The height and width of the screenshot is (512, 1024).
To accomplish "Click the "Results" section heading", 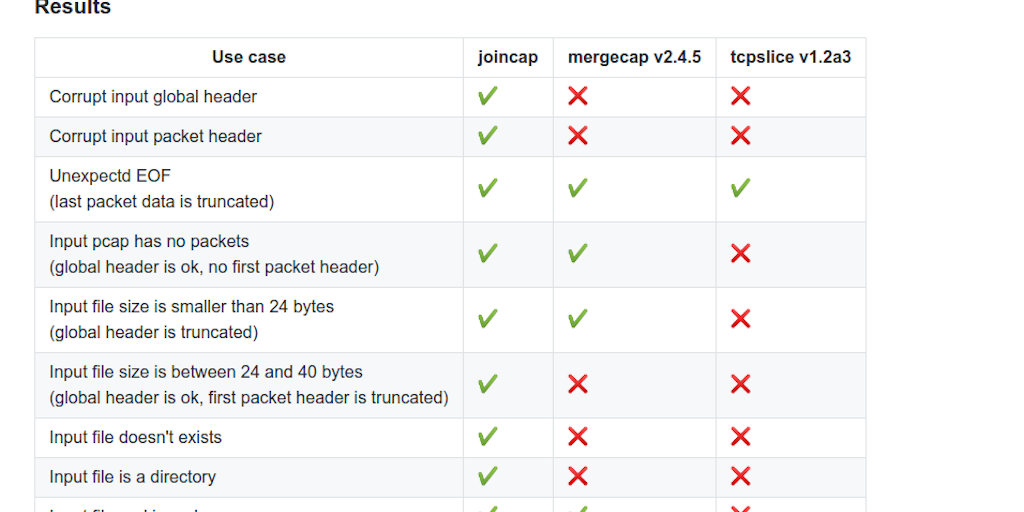I will click(73, 8).
